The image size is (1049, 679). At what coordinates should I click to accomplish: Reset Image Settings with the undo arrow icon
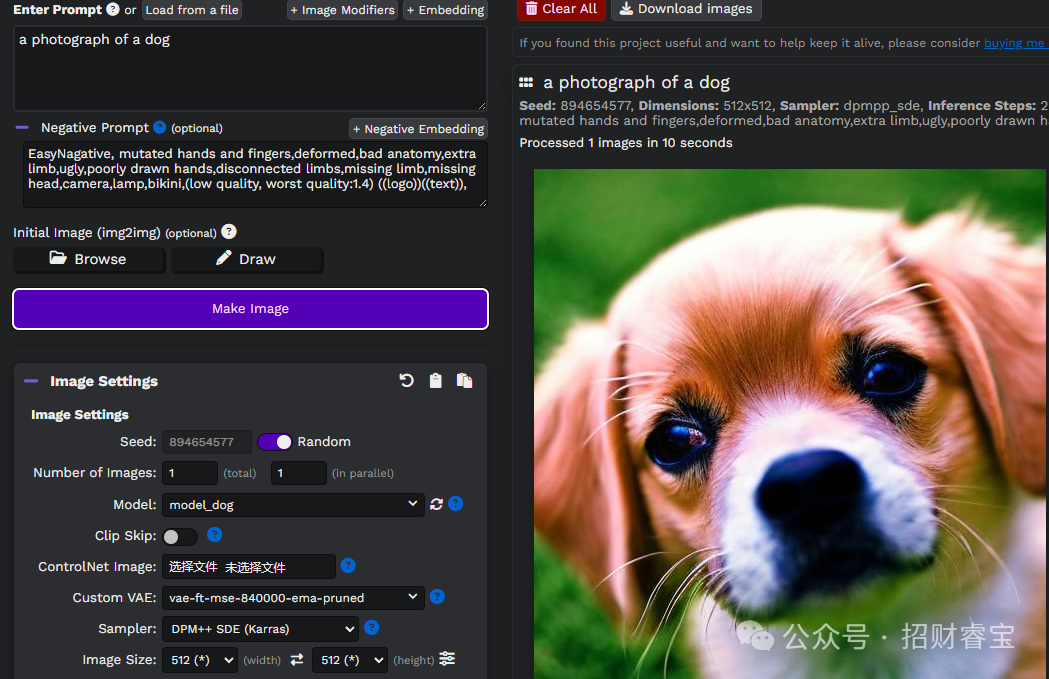[x=406, y=381]
